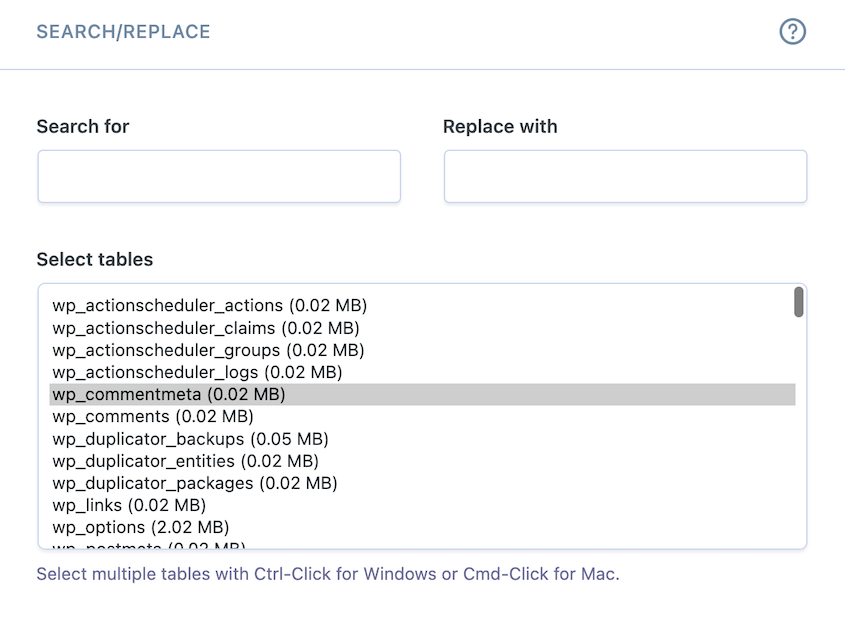
Task: Open the Search/Replace help icon
Action: pos(792,31)
